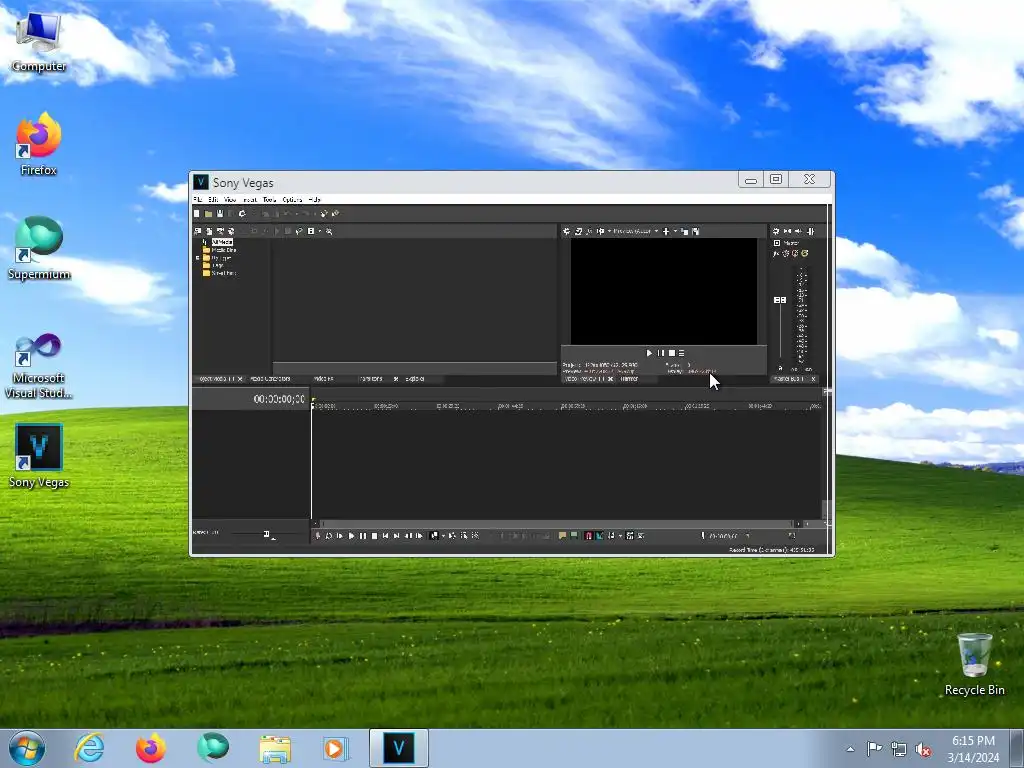Open Master Bus audio properties icon
The image size is (1024, 768).
(x=776, y=231)
